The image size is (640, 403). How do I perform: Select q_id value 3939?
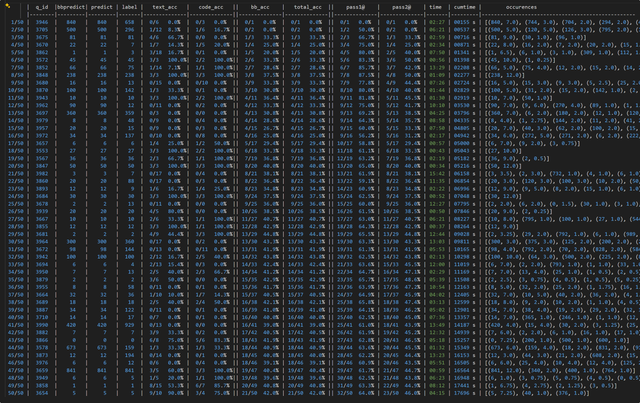[x=42, y=211]
